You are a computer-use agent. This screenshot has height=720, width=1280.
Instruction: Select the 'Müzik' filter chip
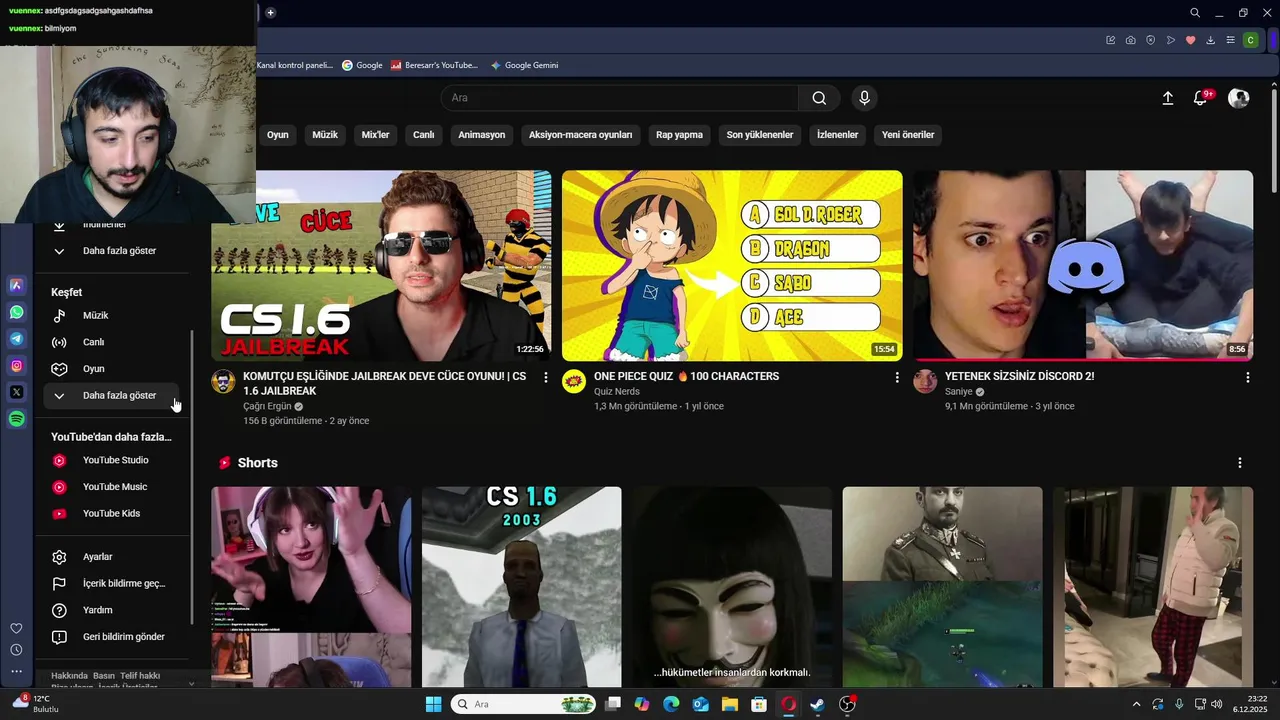325,135
